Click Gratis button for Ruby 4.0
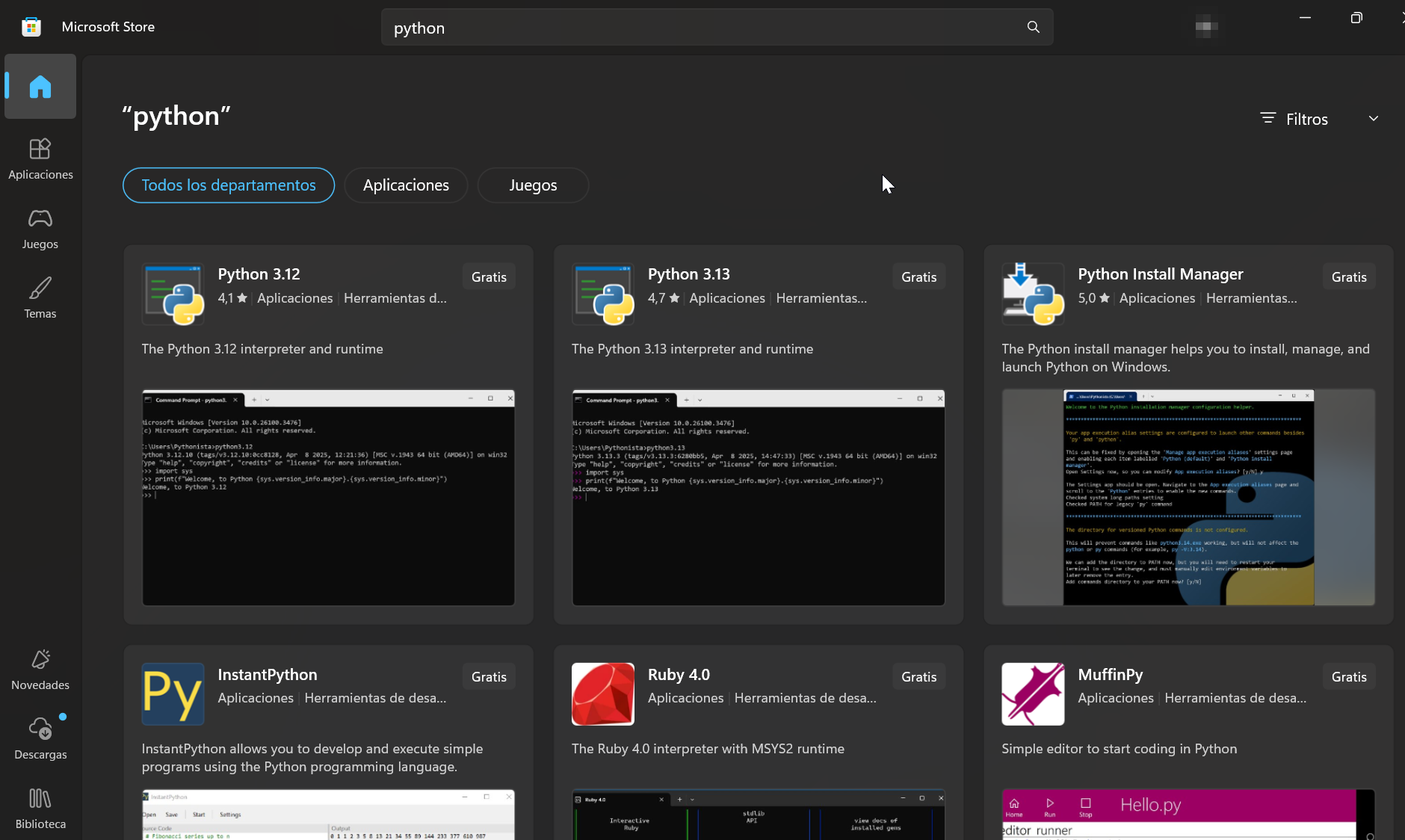The image size is (1405, 840). click(x=918, y=676)
